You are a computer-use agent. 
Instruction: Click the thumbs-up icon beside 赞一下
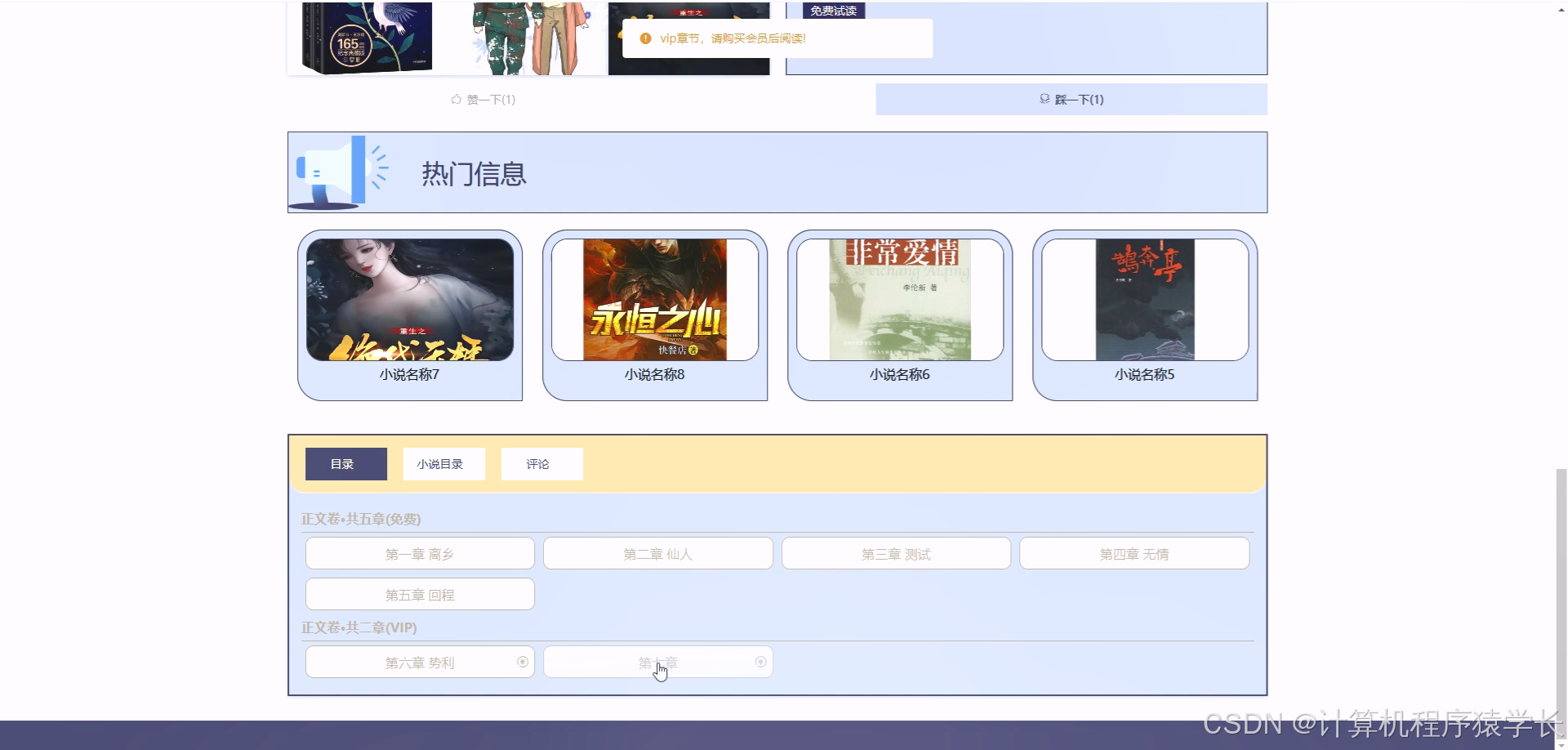coord(457,98)
